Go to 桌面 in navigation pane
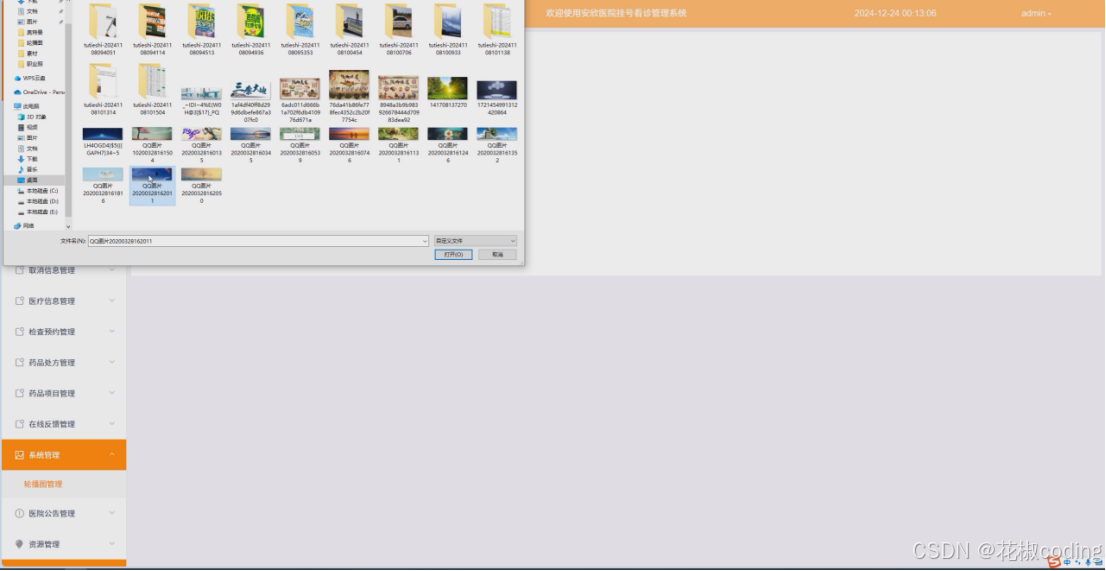1106x571 pixels. (34, 180)
